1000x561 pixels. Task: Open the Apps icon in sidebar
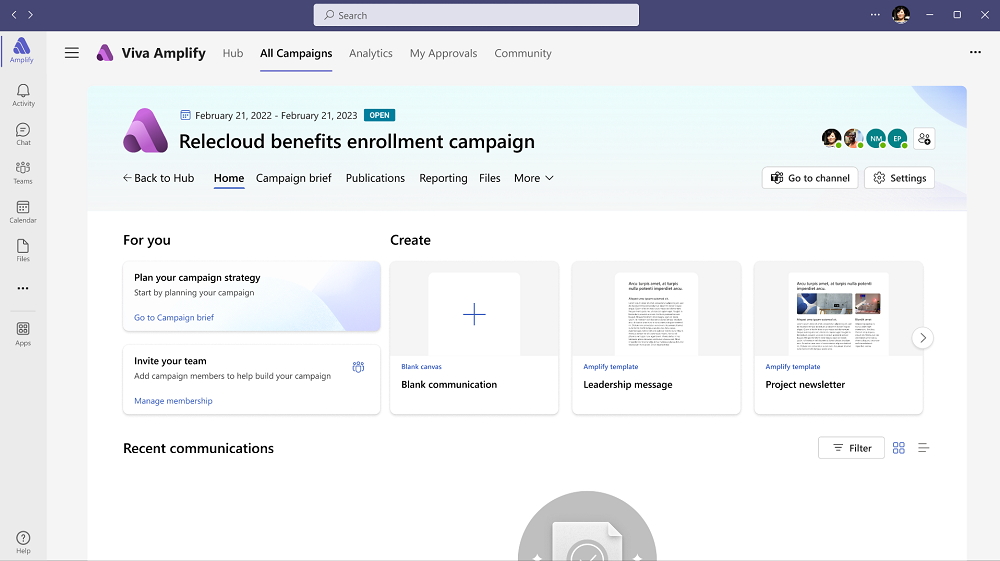coord(23,333)
